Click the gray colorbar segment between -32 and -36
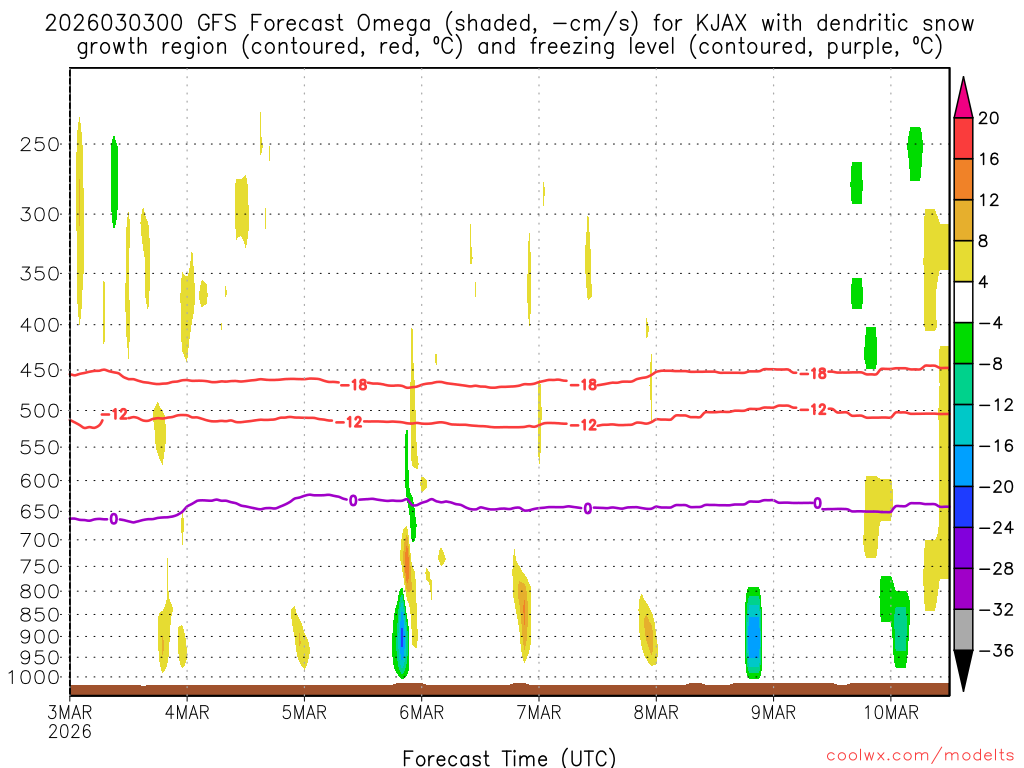Viewport: 1024px width, 768px height. coord(963,630)
